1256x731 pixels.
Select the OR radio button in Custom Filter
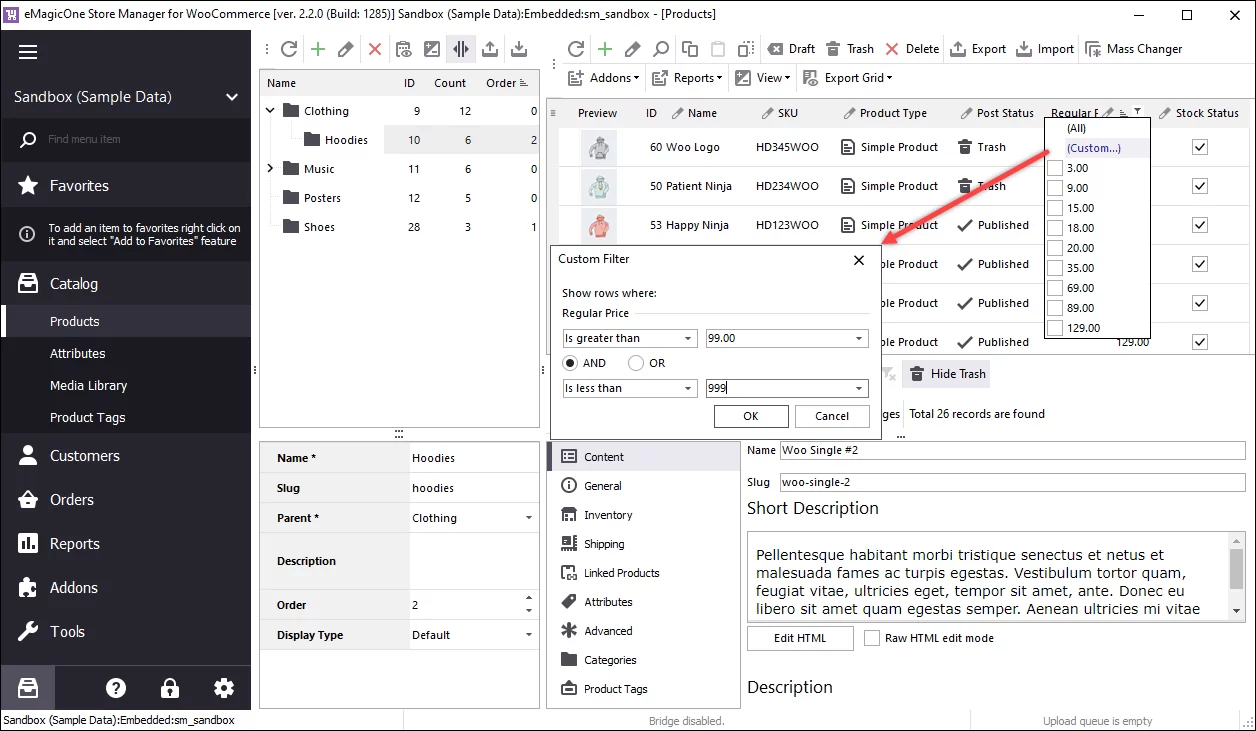637,363
